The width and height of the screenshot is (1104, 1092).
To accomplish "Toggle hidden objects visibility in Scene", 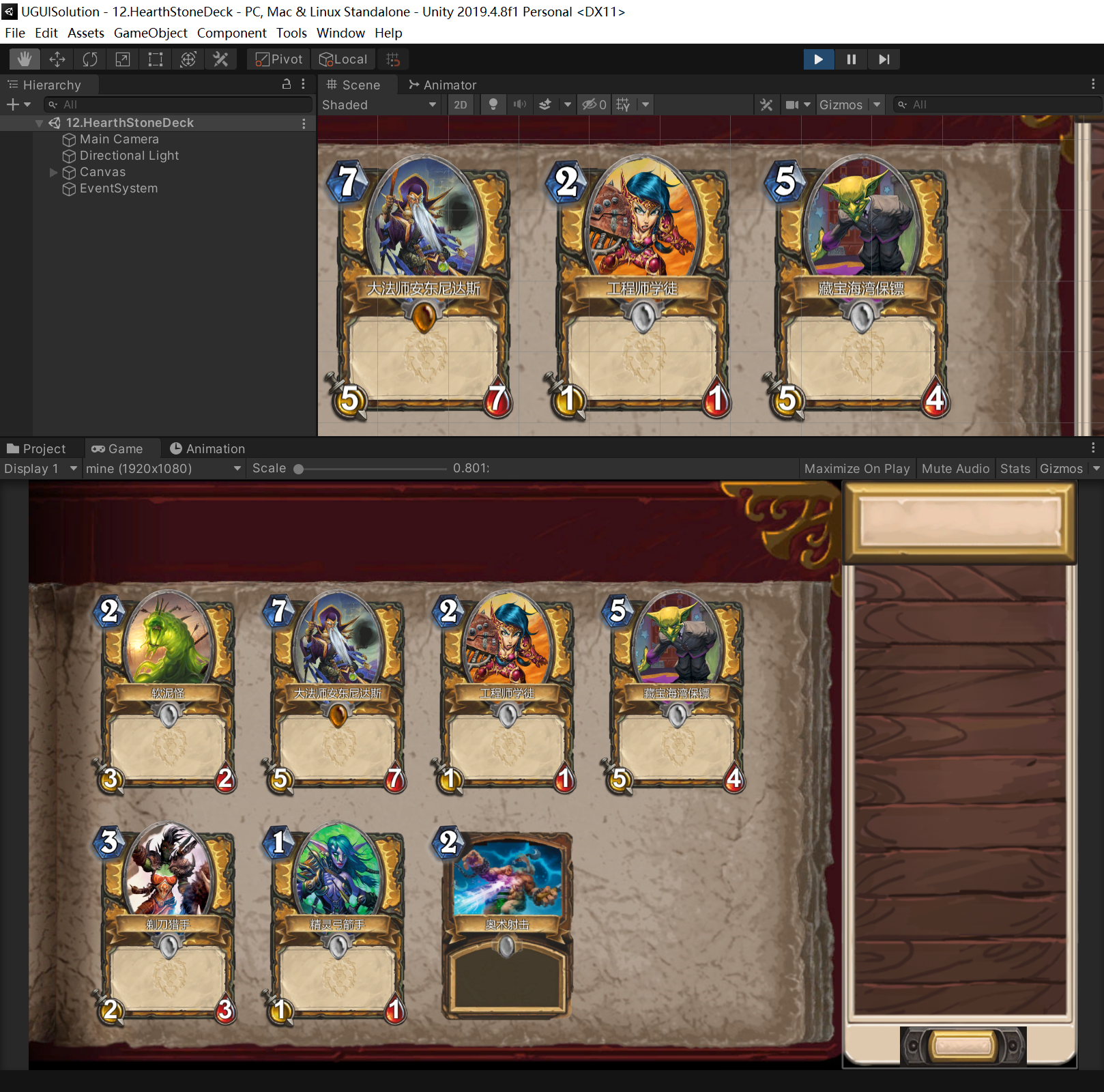I will [x=594, y=104].
